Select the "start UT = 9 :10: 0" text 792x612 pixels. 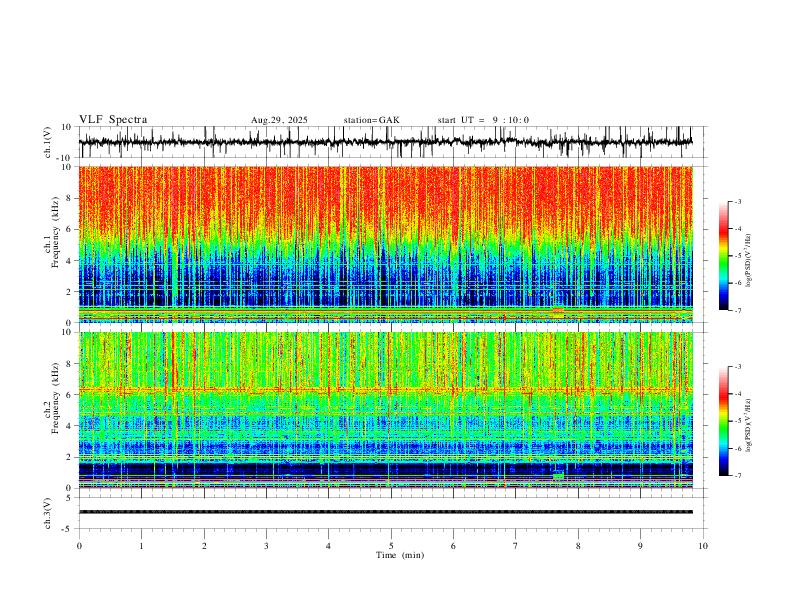(483, 120)
